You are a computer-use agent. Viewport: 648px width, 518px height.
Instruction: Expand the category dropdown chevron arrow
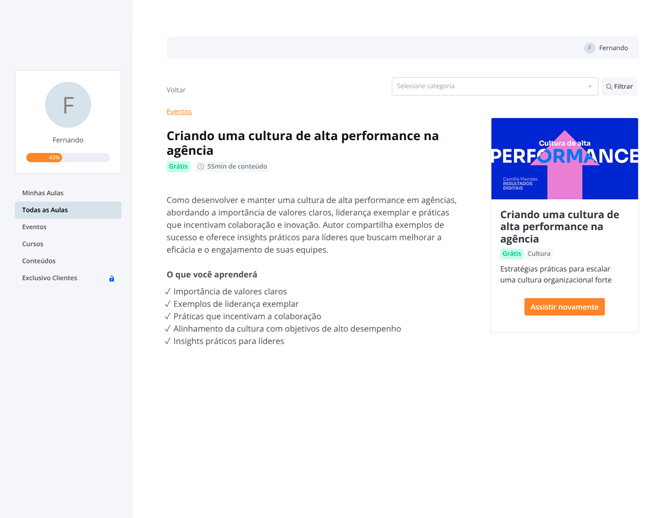pyautogui.click(x=589, y=87)
